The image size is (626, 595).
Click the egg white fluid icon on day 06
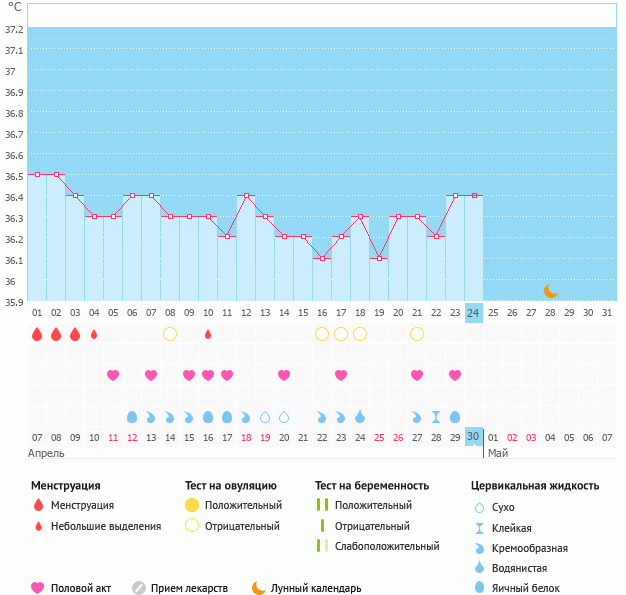pyautogui.click(x=132, y=416)
